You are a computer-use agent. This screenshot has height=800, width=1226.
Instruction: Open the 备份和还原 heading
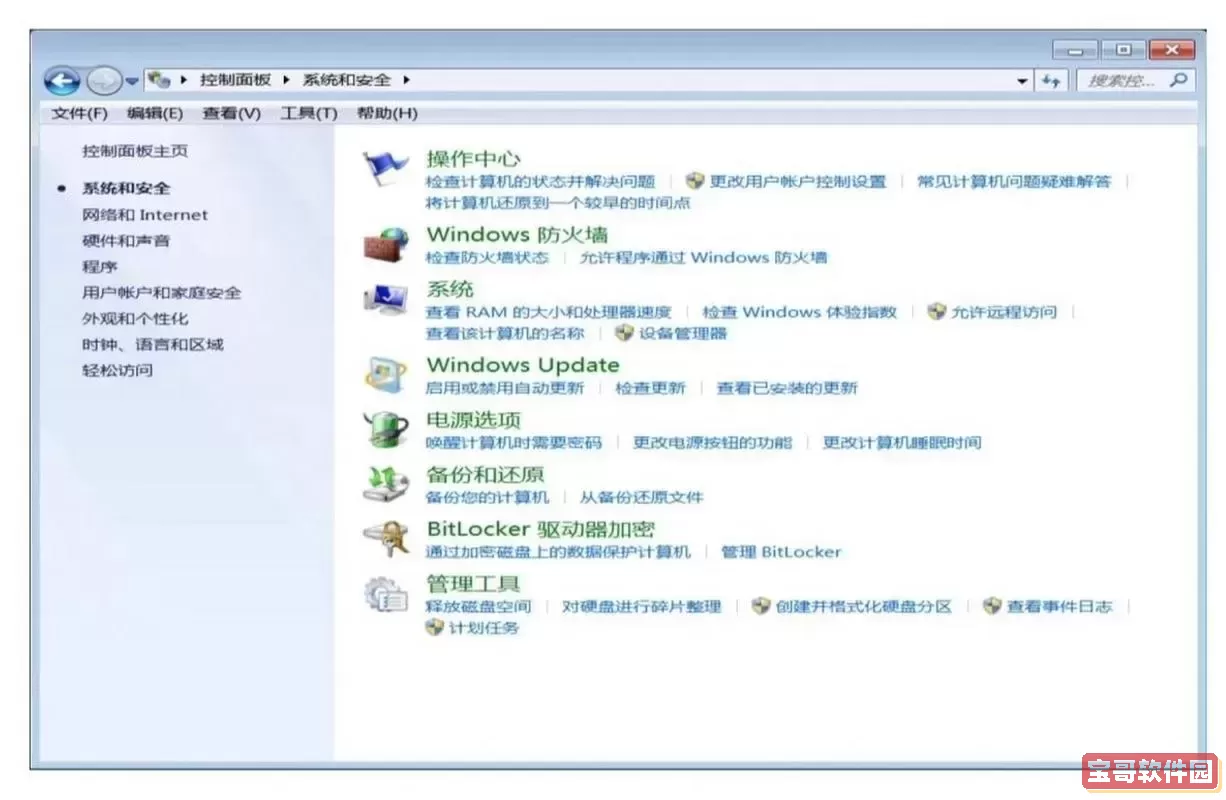[x=485, y=474]
